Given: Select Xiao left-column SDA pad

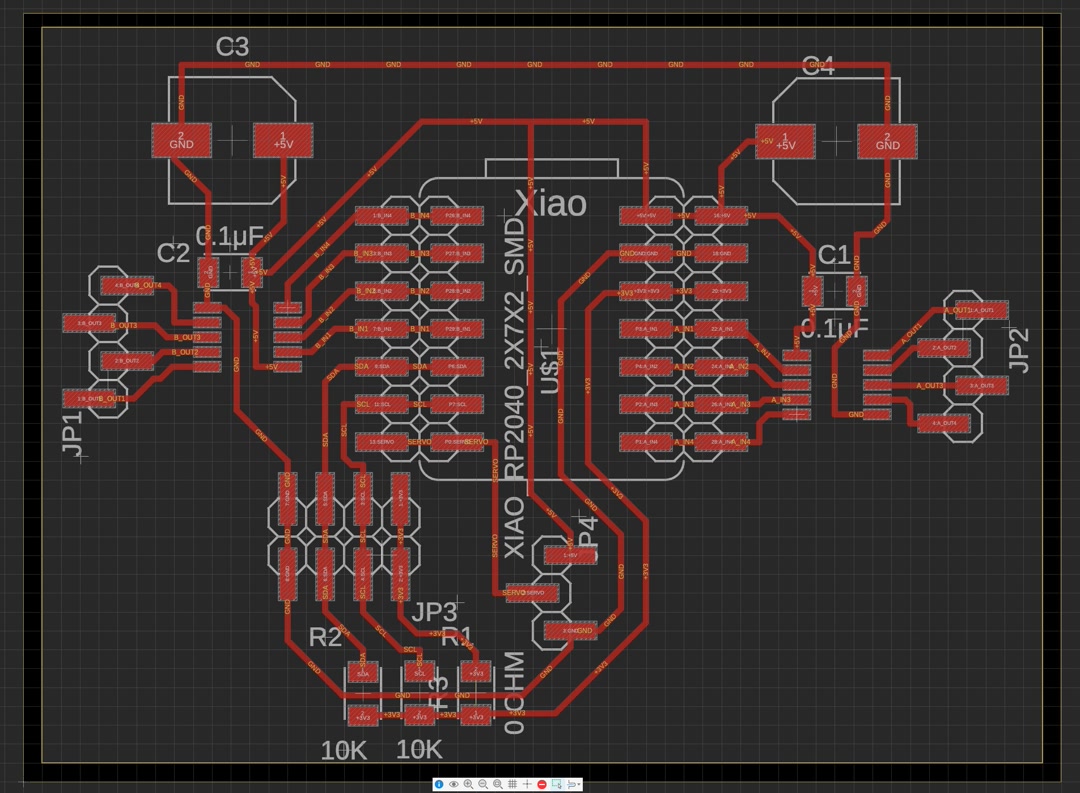Looking at the screenshot, I should [x=382, y=367].
